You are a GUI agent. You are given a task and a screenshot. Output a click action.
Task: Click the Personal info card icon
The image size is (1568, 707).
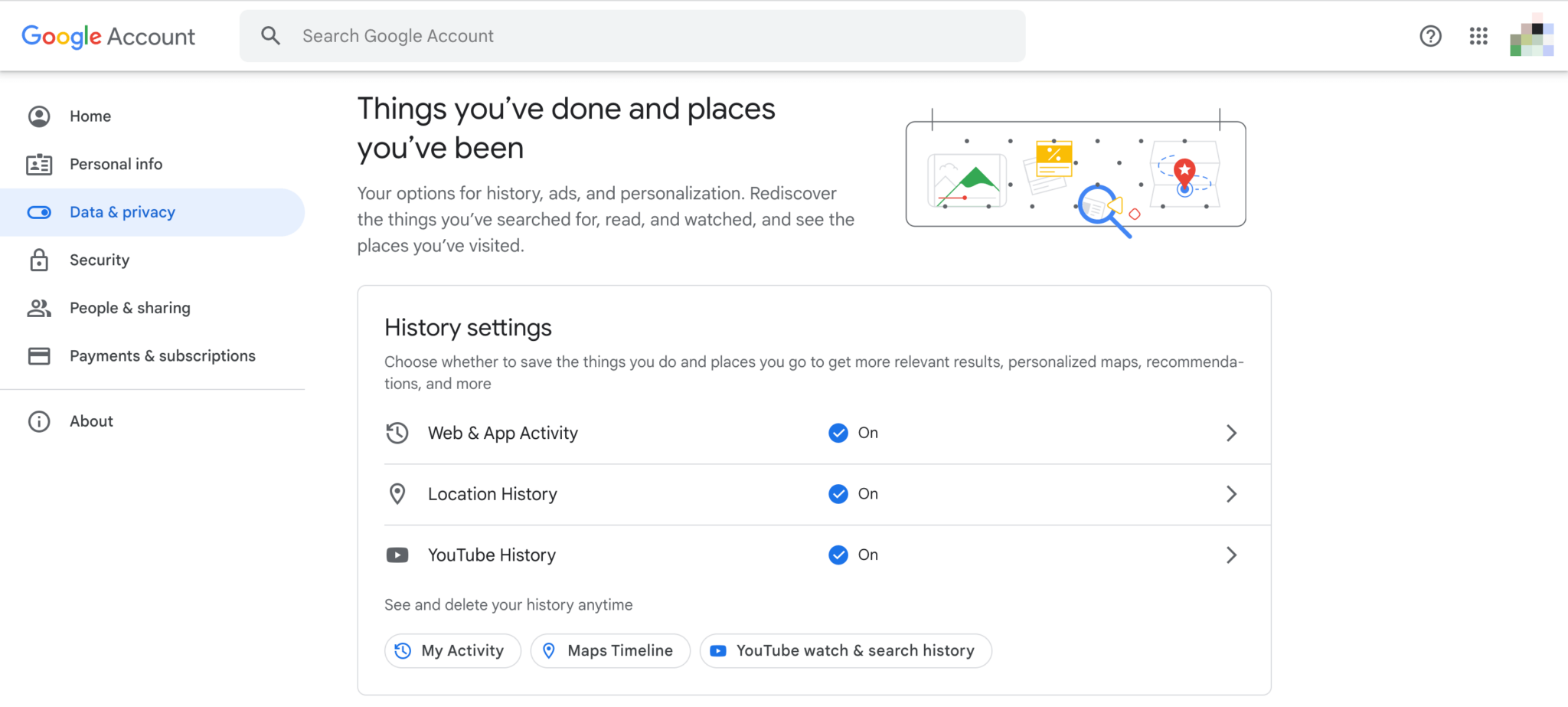pos(39,164)
